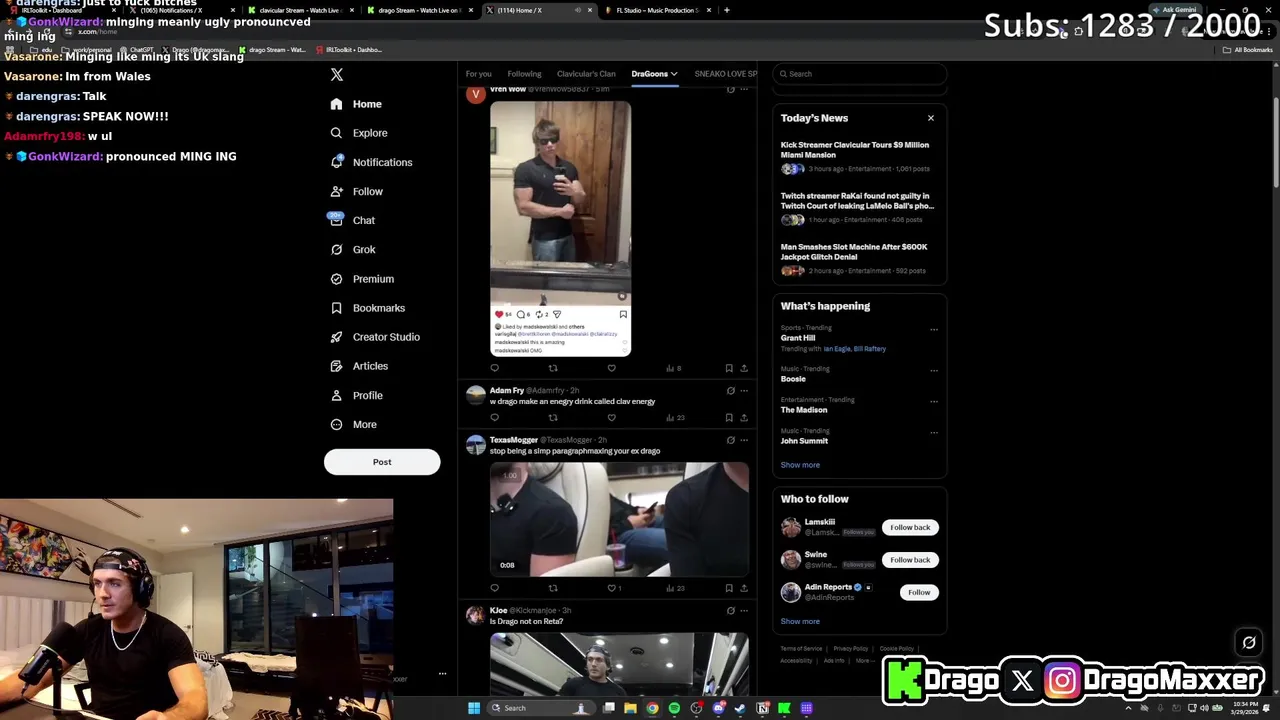The height and width of the screenshot is (720, 1280).
Task: Open the Grok floating button
Action: coord(1249,643)
